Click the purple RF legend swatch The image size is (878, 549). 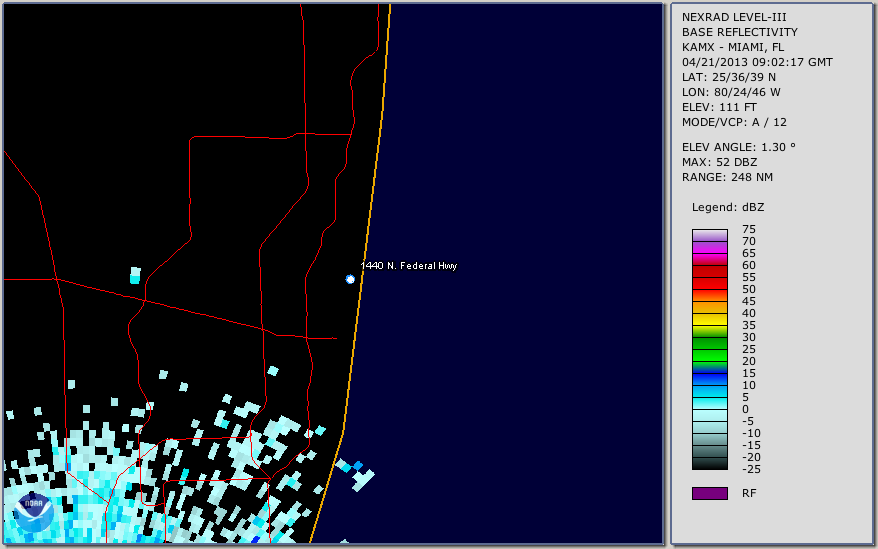[x=709, y=493]
